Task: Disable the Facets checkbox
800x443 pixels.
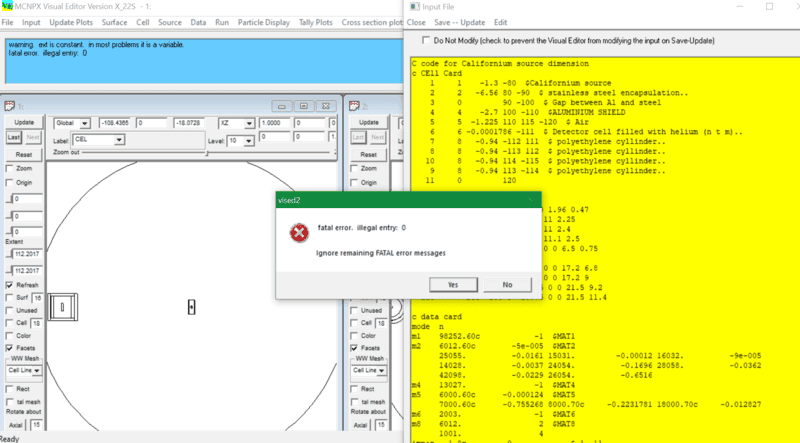Action: coord(10,348)
